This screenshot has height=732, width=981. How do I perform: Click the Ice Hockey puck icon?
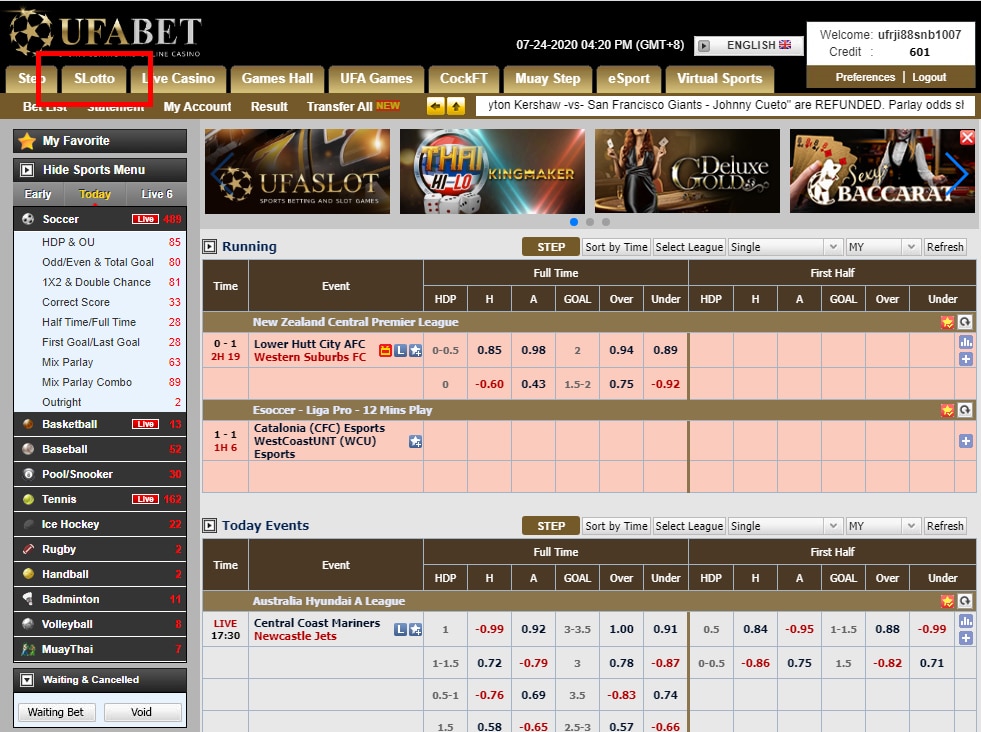point(28,524)
